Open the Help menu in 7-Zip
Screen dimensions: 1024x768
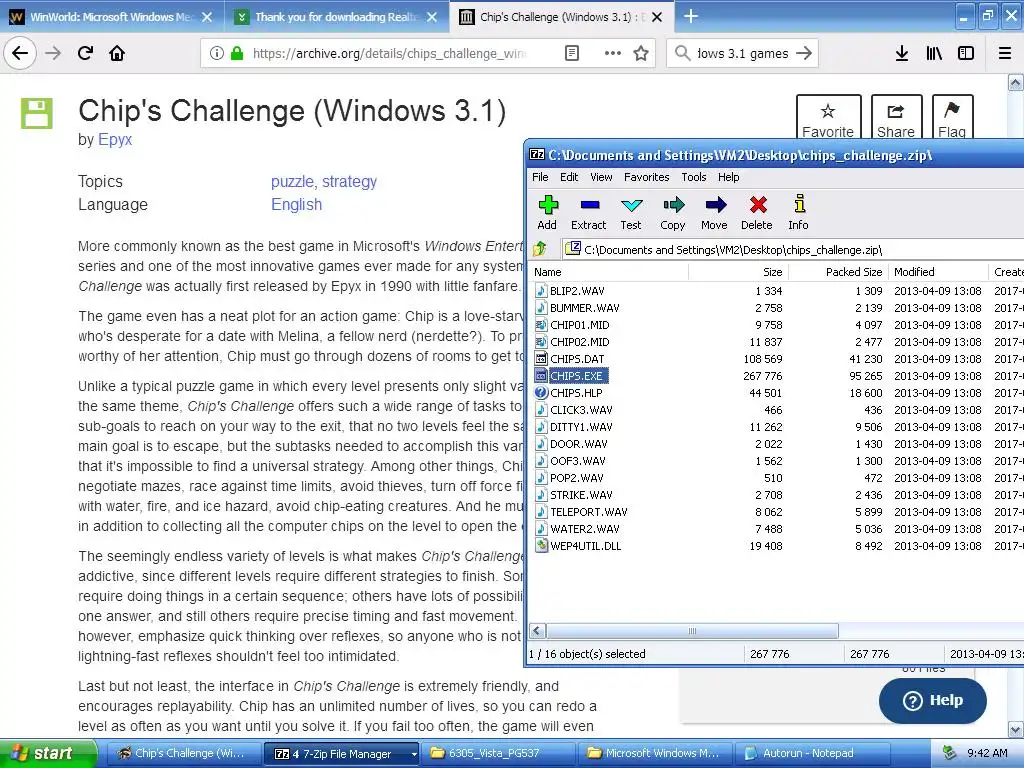point(728,177)
